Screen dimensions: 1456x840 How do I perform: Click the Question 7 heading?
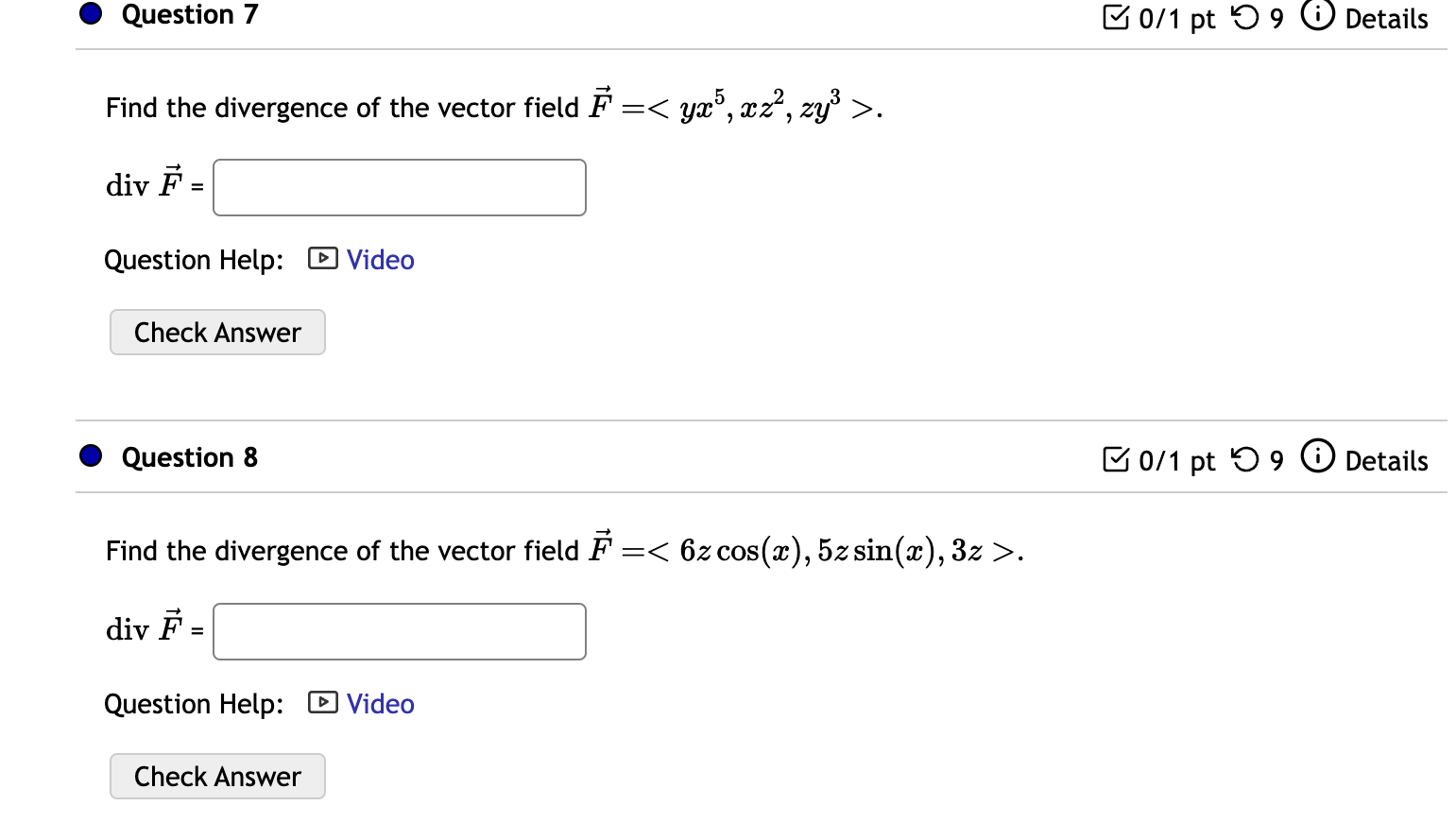click(x=189, y=13)
